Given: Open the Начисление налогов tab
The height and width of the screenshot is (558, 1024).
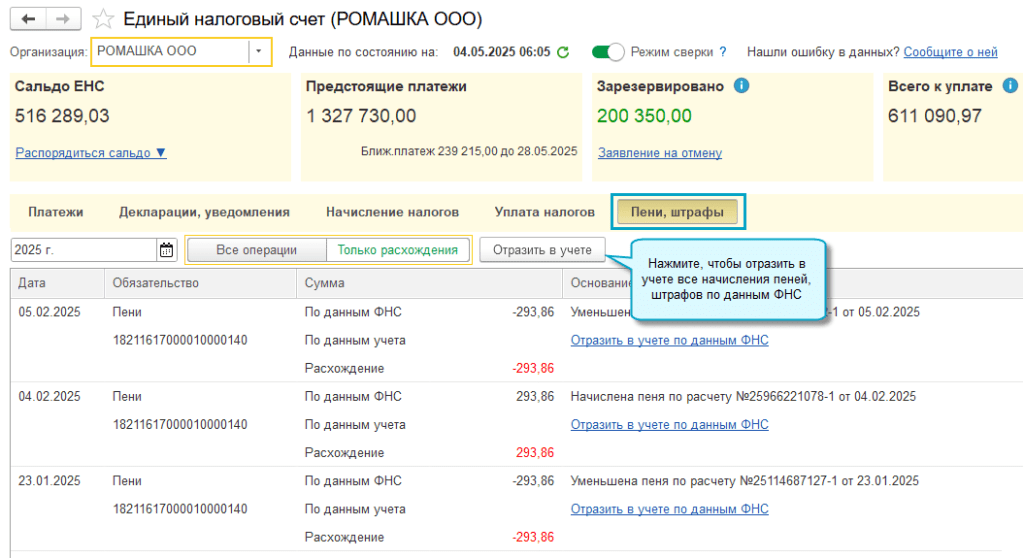Looking at the screenshot, I should (392, 212).
